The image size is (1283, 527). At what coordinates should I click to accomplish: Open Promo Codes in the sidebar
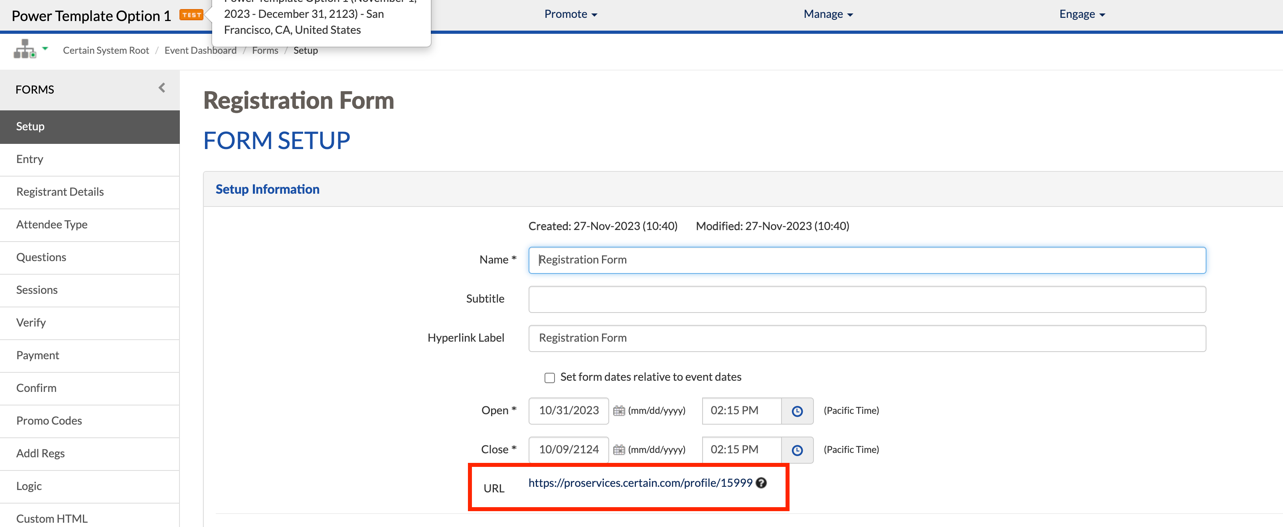[x=90, y=421]
